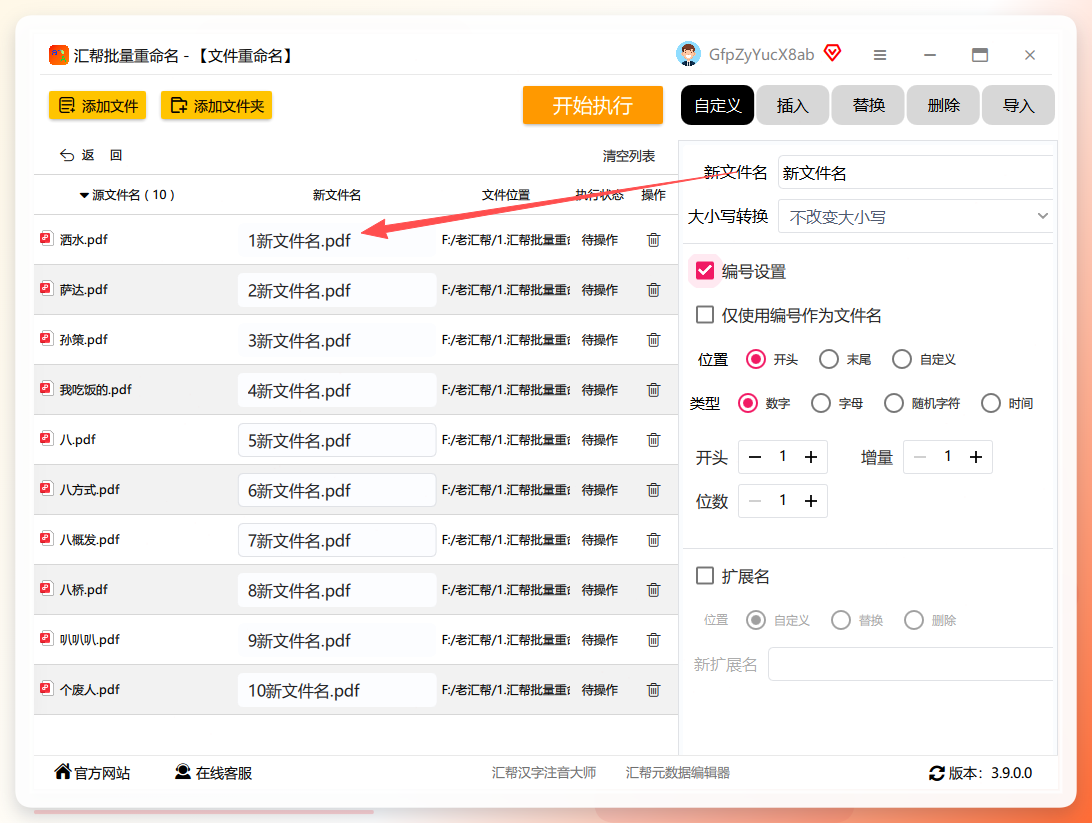Select the 末尾 position radio button
The width and height of the screenshot is (1092, 823).
coord(829,359)
